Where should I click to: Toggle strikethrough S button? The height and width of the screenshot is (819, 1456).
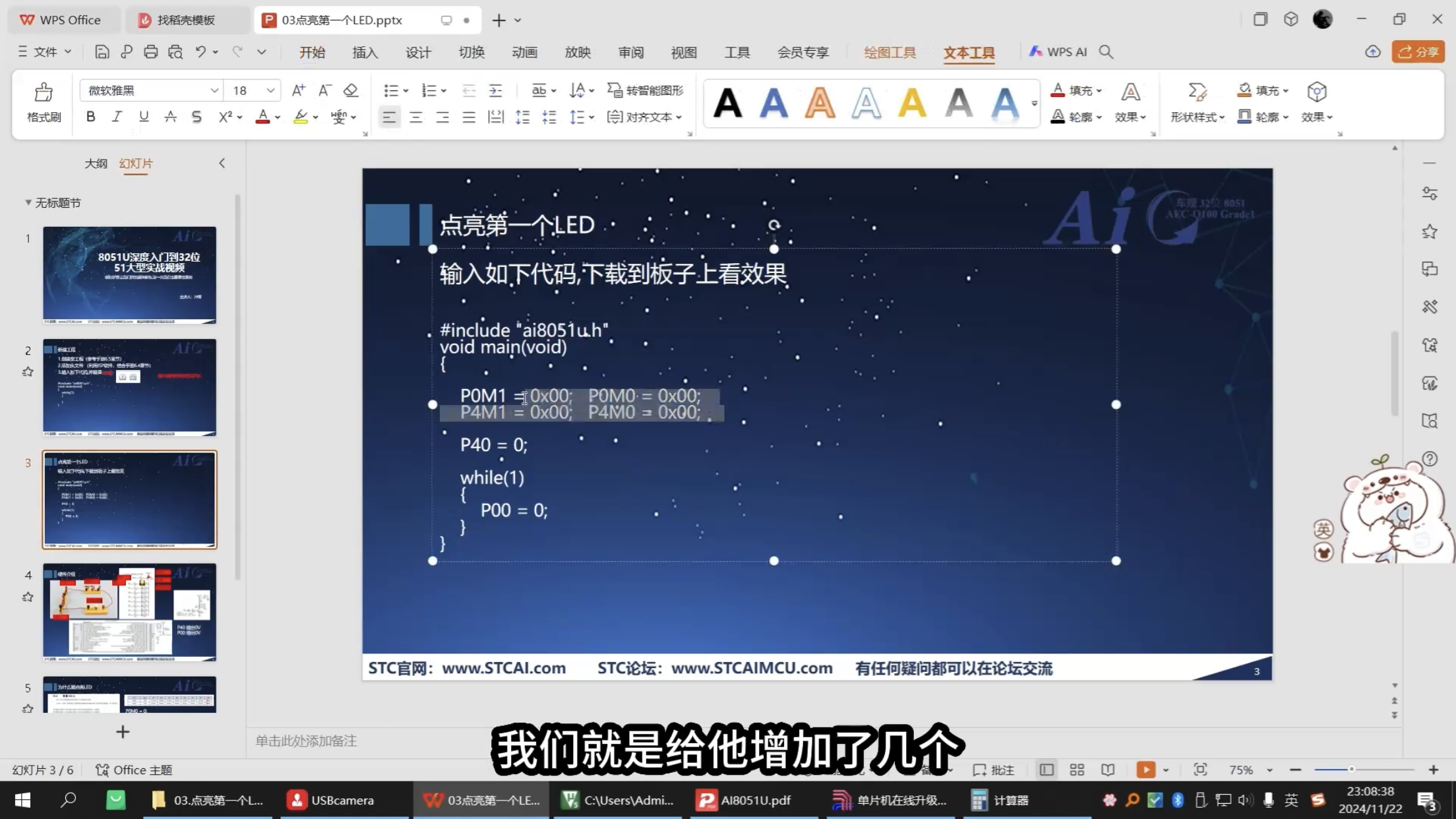pos(196,117)
